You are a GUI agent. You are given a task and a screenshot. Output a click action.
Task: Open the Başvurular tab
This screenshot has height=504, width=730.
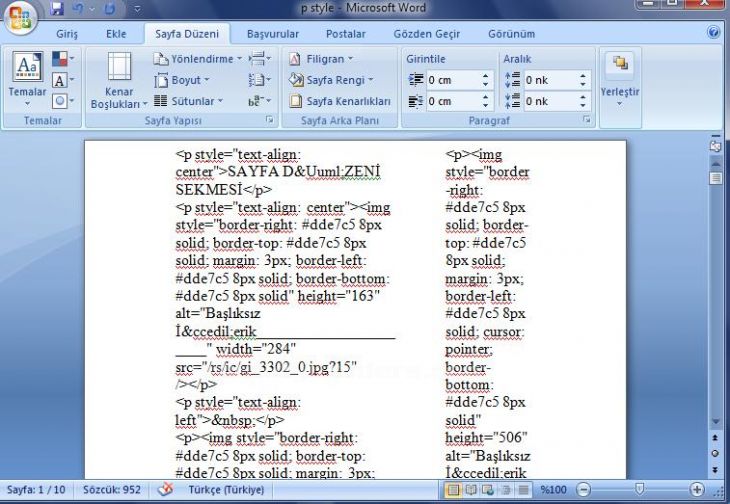[273, 34]
